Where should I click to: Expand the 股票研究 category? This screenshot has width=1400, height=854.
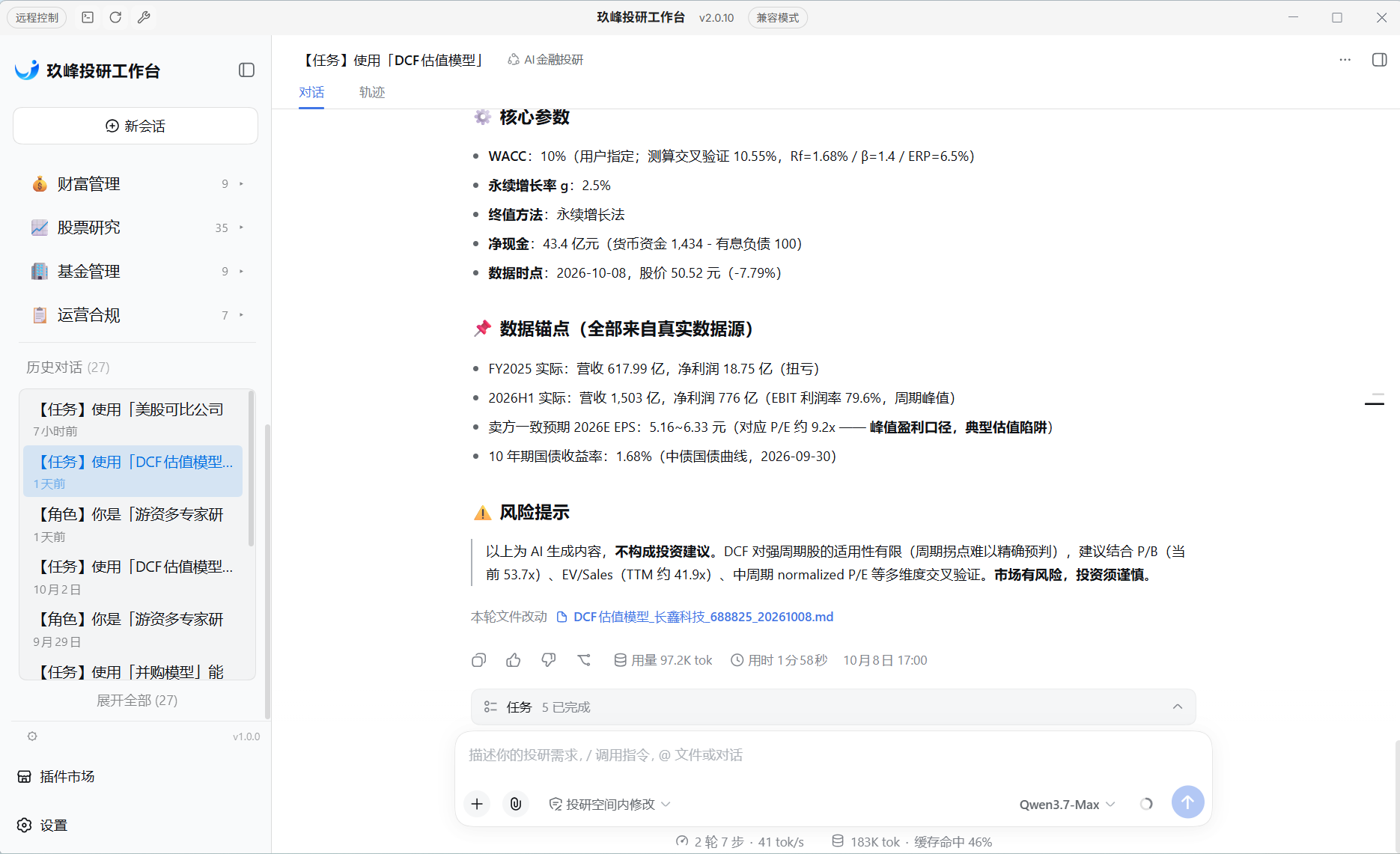[137, 228]
